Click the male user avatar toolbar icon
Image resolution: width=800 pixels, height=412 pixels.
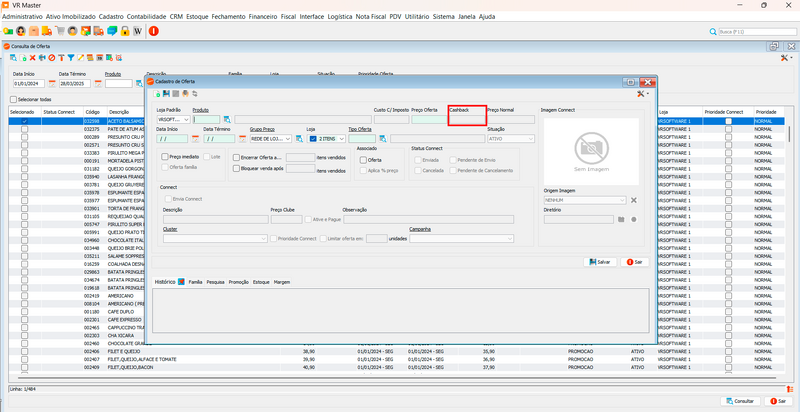tap(72, 31)
